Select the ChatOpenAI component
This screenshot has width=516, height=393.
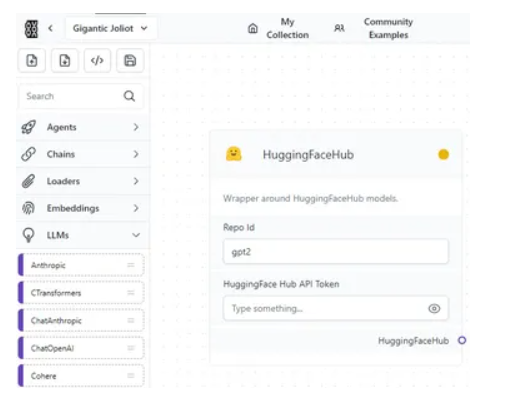pyautogui.click(x=81, y=348)
